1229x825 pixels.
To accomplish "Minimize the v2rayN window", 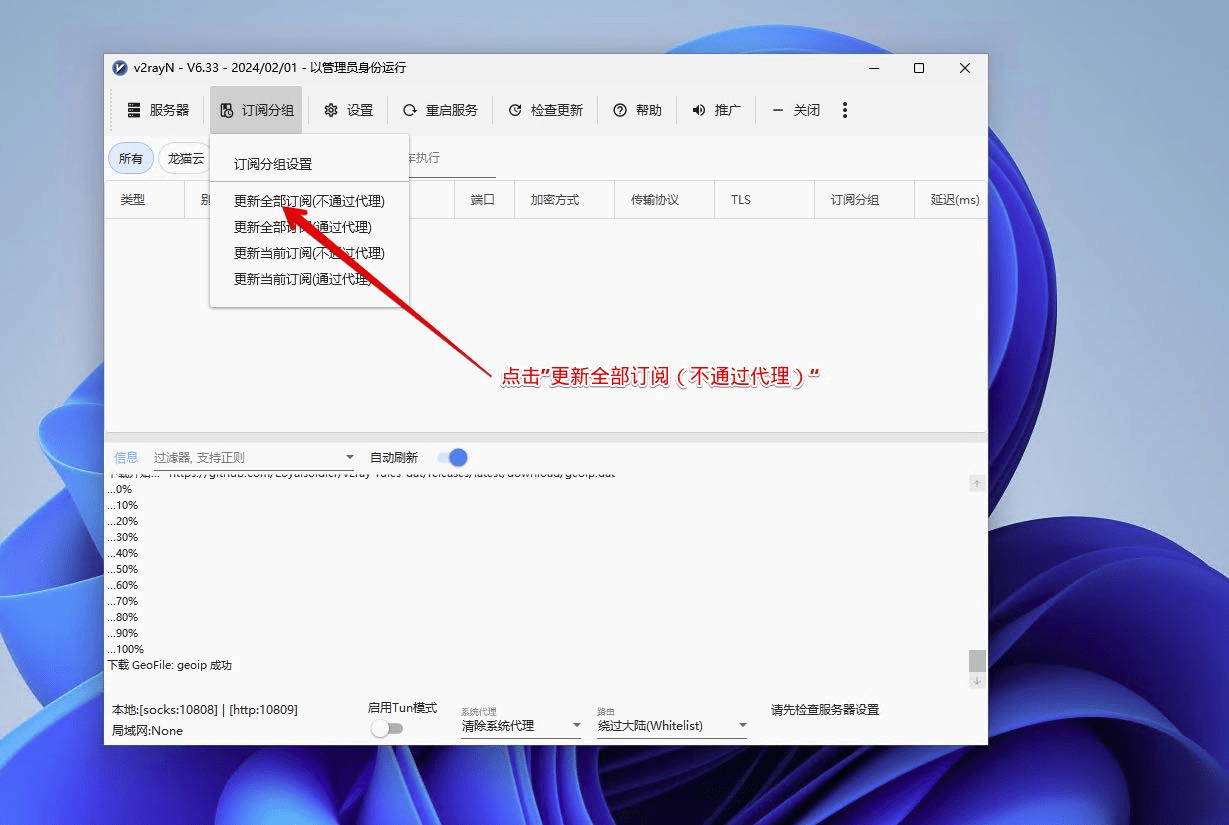I will (x=874, y=68).
